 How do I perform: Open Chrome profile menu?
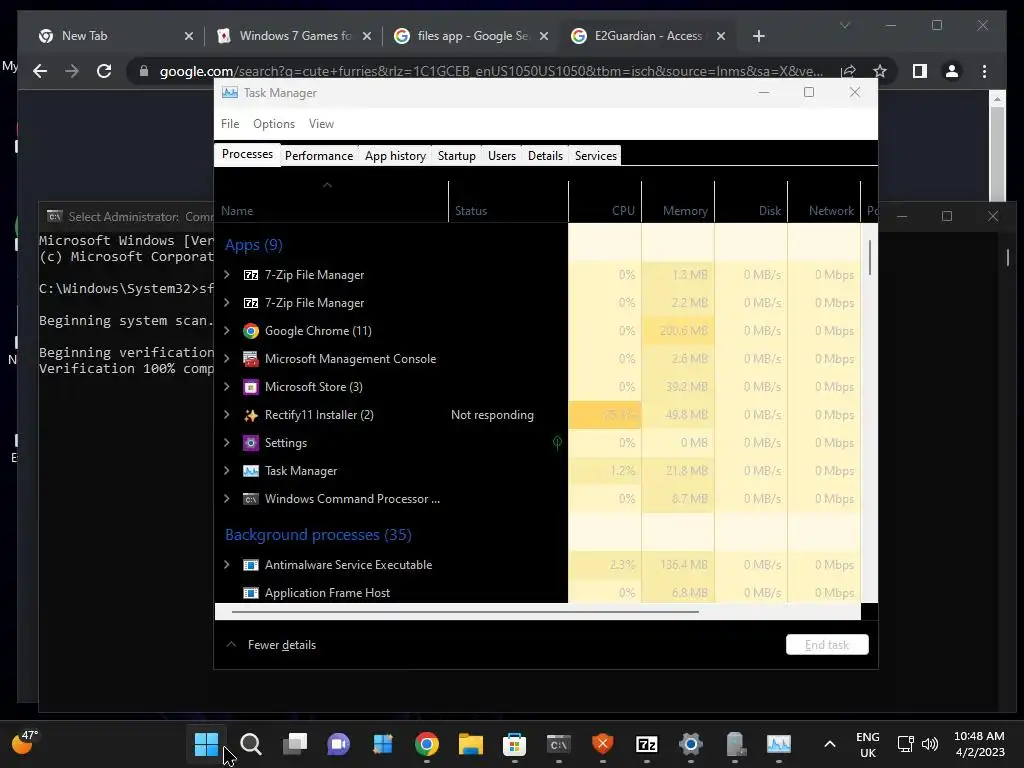click(952, 71)
